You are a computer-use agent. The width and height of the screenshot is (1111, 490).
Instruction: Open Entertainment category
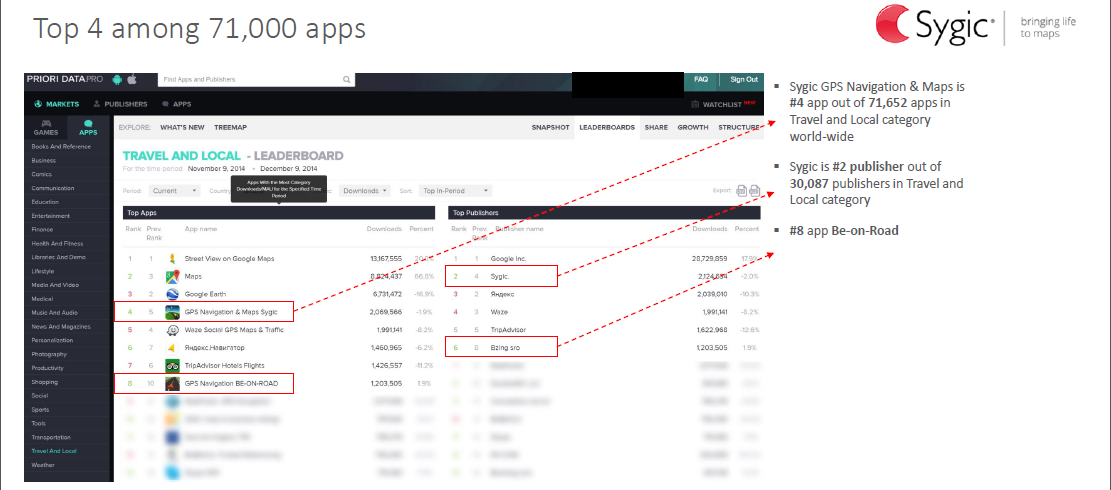(x=50, y=216)
